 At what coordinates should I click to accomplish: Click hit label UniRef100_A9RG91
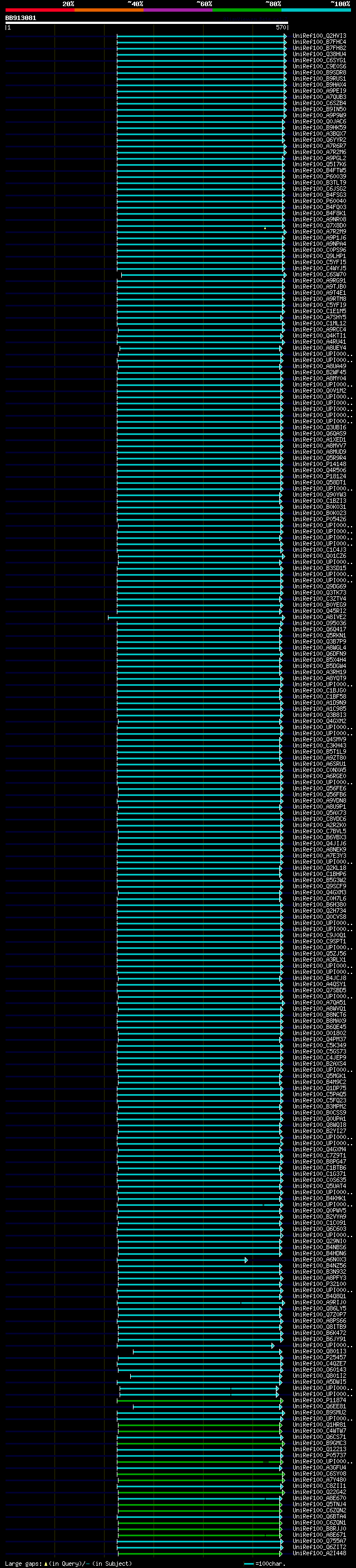[x=319, y=281]
